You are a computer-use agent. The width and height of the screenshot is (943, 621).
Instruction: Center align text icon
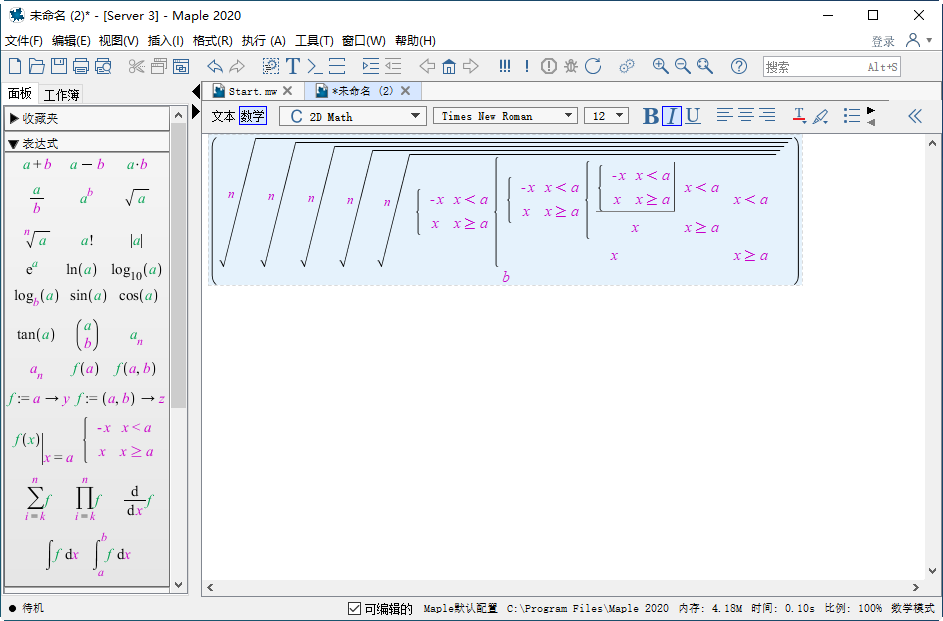point(746,115)
